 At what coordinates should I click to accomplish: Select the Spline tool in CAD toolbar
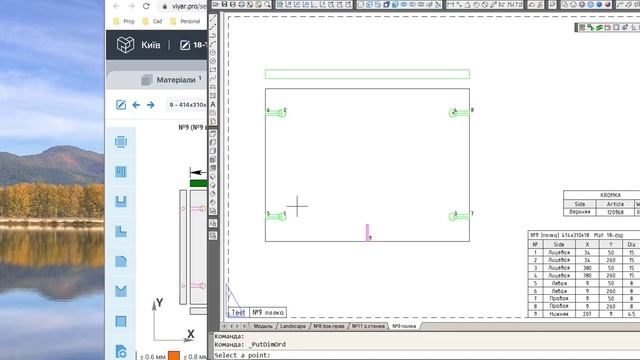(x=213, y=78)
